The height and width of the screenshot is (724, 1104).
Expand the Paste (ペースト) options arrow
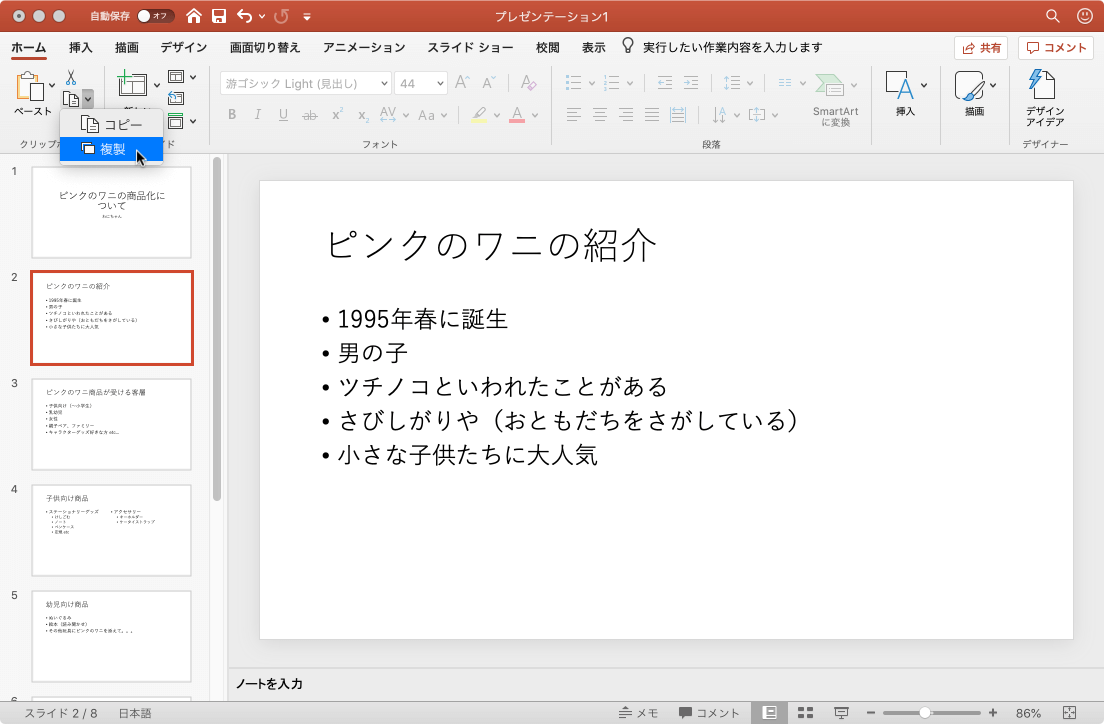(52, 85)
